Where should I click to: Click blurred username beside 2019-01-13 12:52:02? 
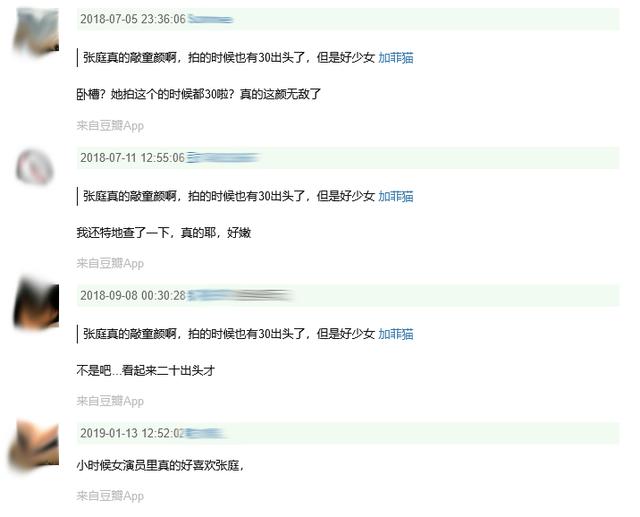204,433
